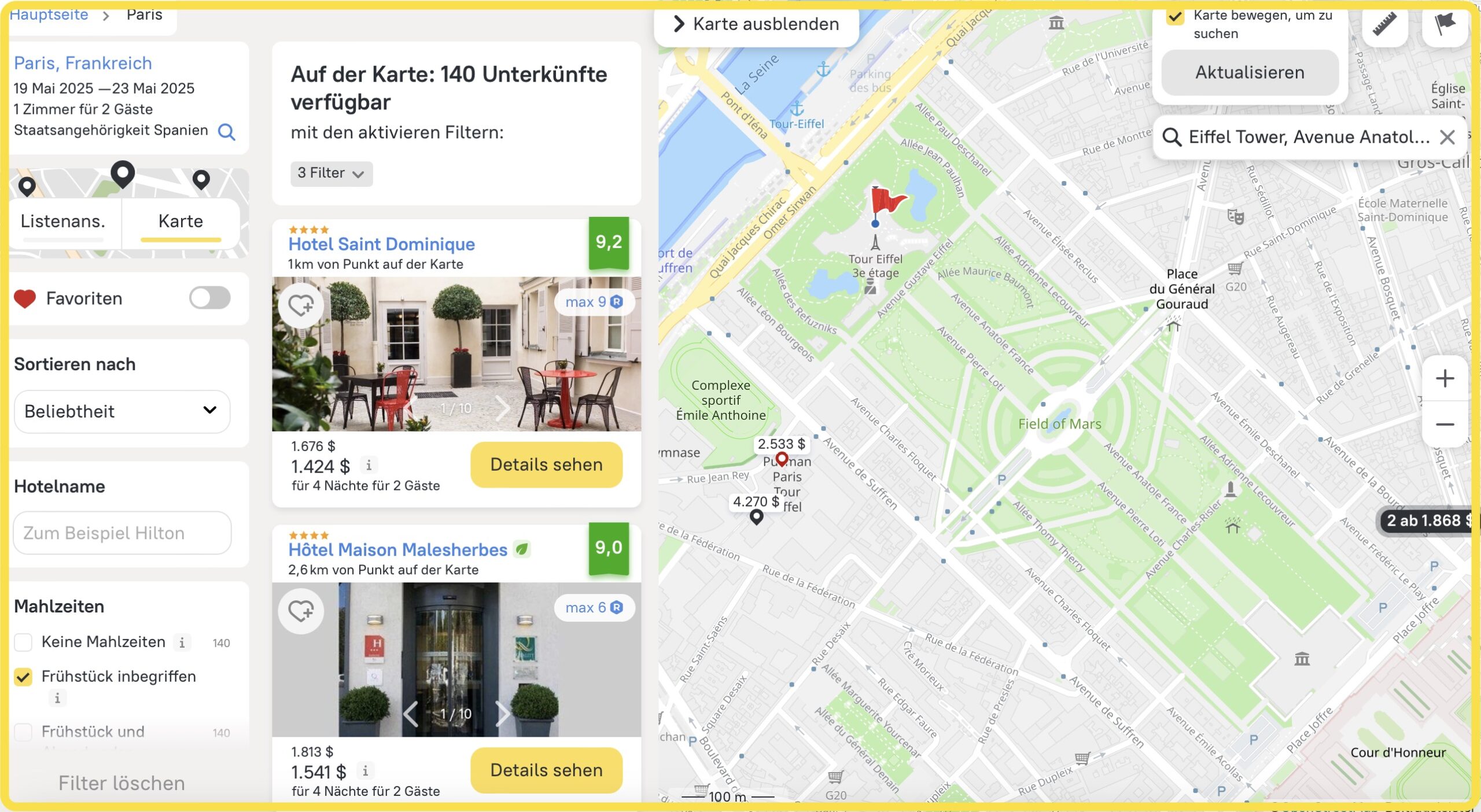This screenshot has width=1481, height=812.
Task: Click the flag icon button on map
Action: pyautogui.click(x=1445, y=24)
